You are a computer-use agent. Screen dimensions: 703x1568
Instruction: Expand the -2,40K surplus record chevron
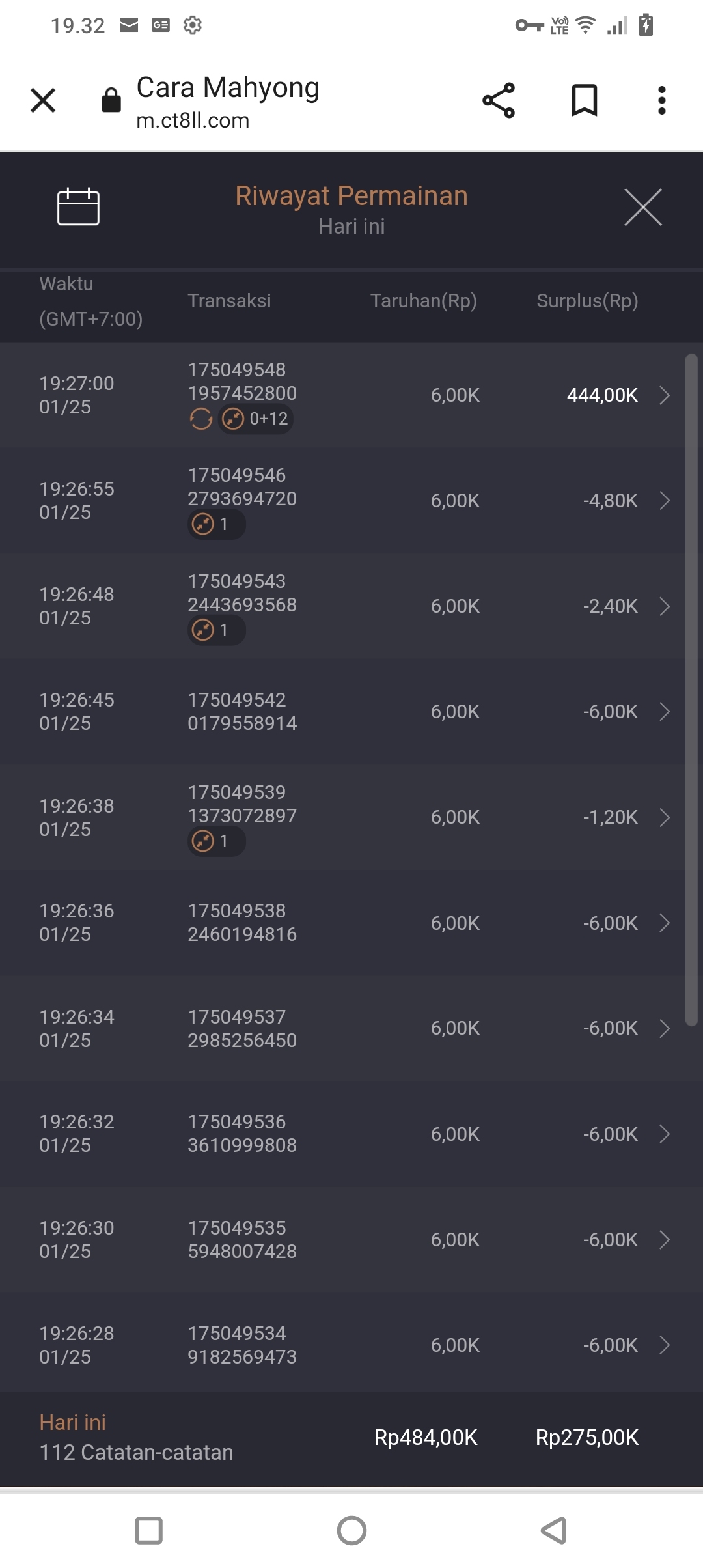click(664, 606)
